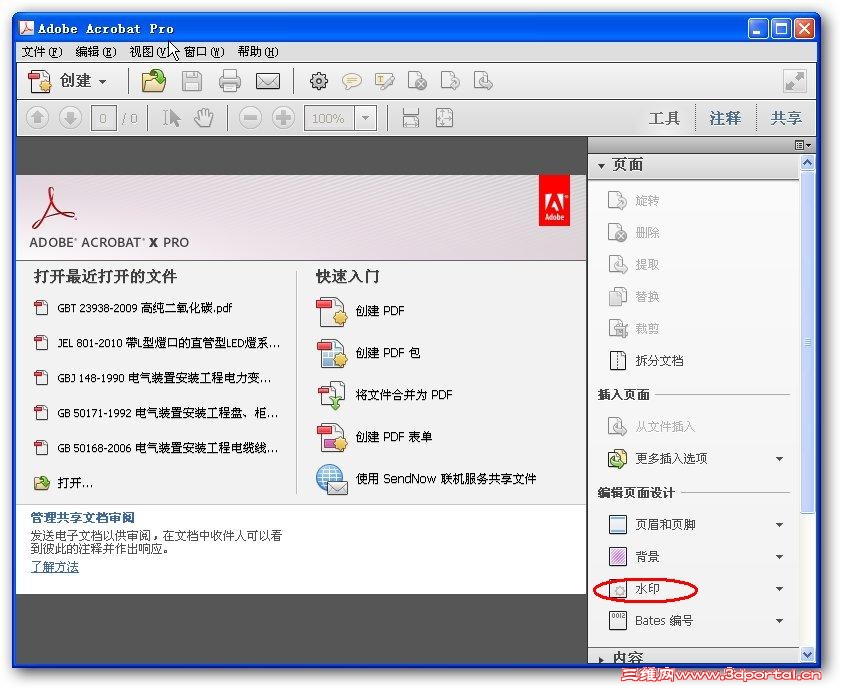
Task: Click the highlight text toolbar icon
Action: point(385,82)
